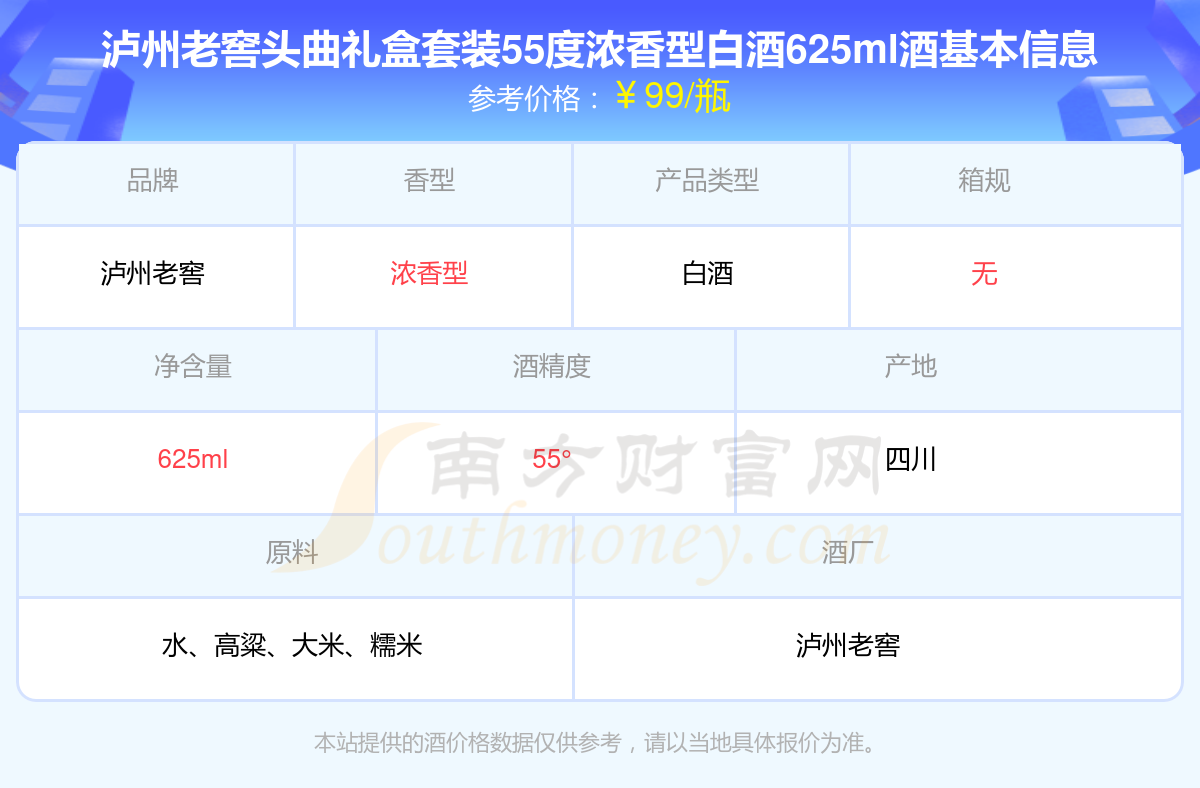Click the red 无 value under 箱规
Viewport: 1200px width, 788px height.
(984, 274)
